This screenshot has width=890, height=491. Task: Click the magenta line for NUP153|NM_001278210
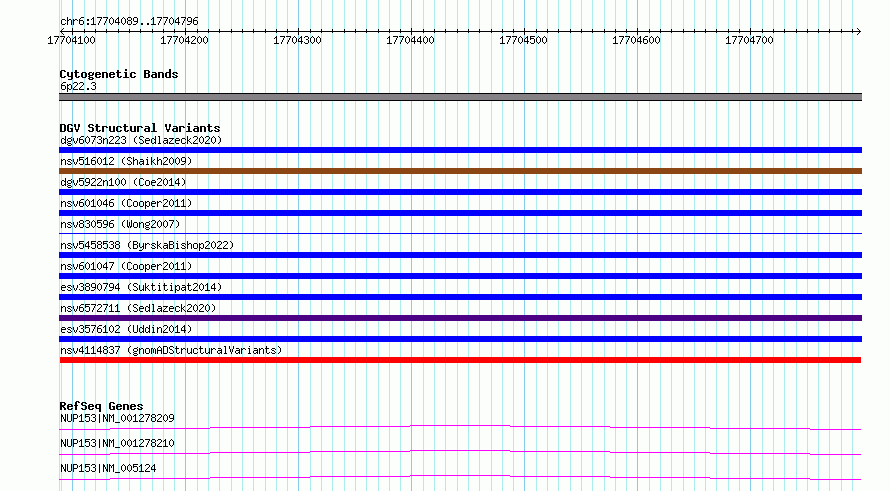(x=460, y=452)
